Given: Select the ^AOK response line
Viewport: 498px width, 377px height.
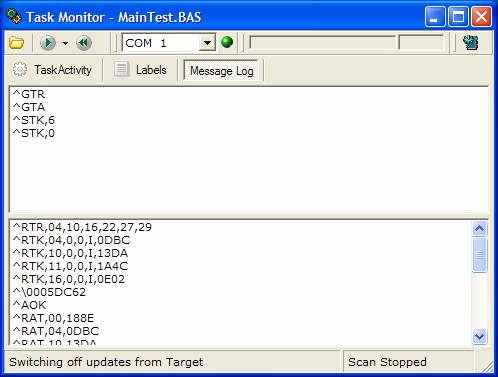Looking at the screenshot, I should pyautogui.click(x=29, y=305).
